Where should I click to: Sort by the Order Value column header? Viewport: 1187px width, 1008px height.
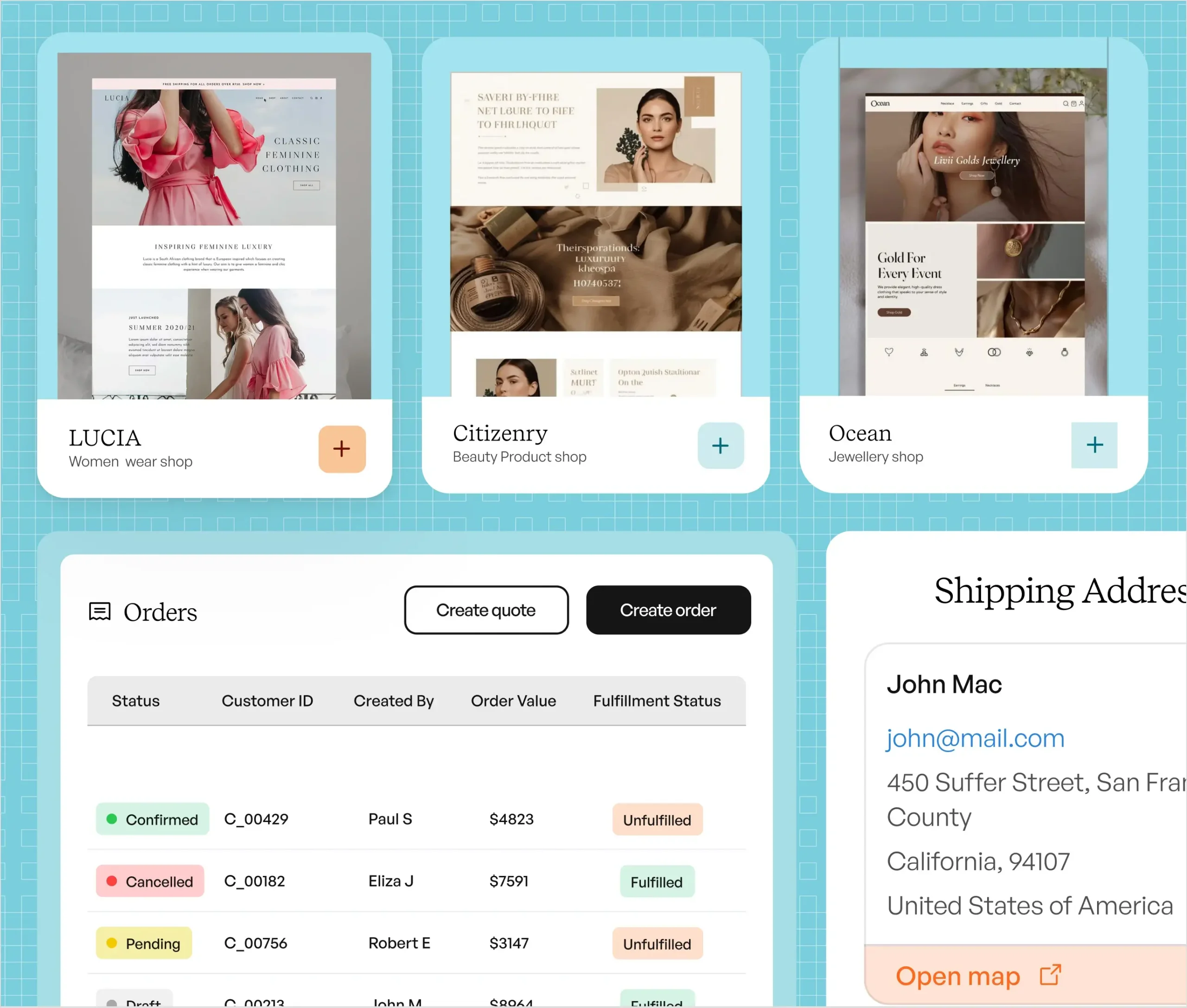514,701
